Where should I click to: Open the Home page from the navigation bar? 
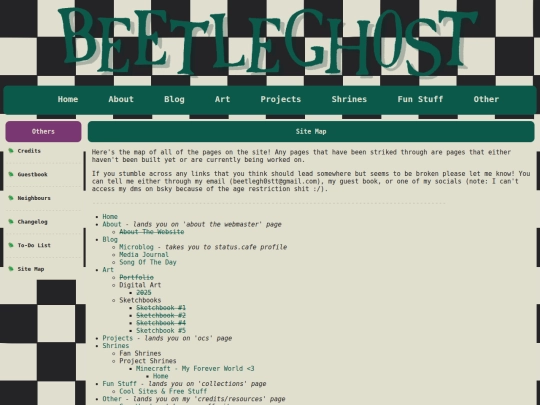click(68, 99)
